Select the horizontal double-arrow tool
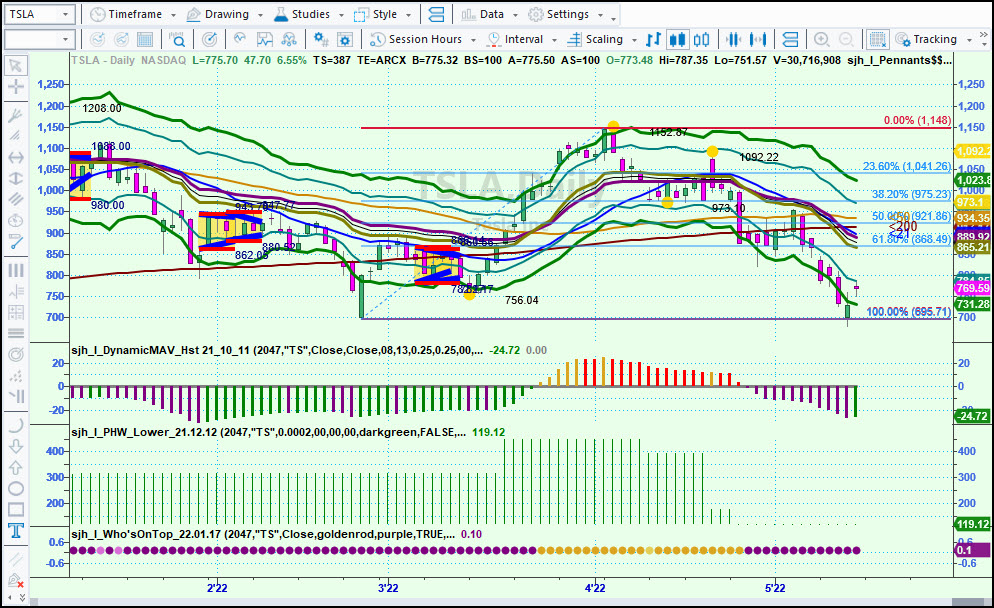The image size is (994, 608). pos(16,157)
